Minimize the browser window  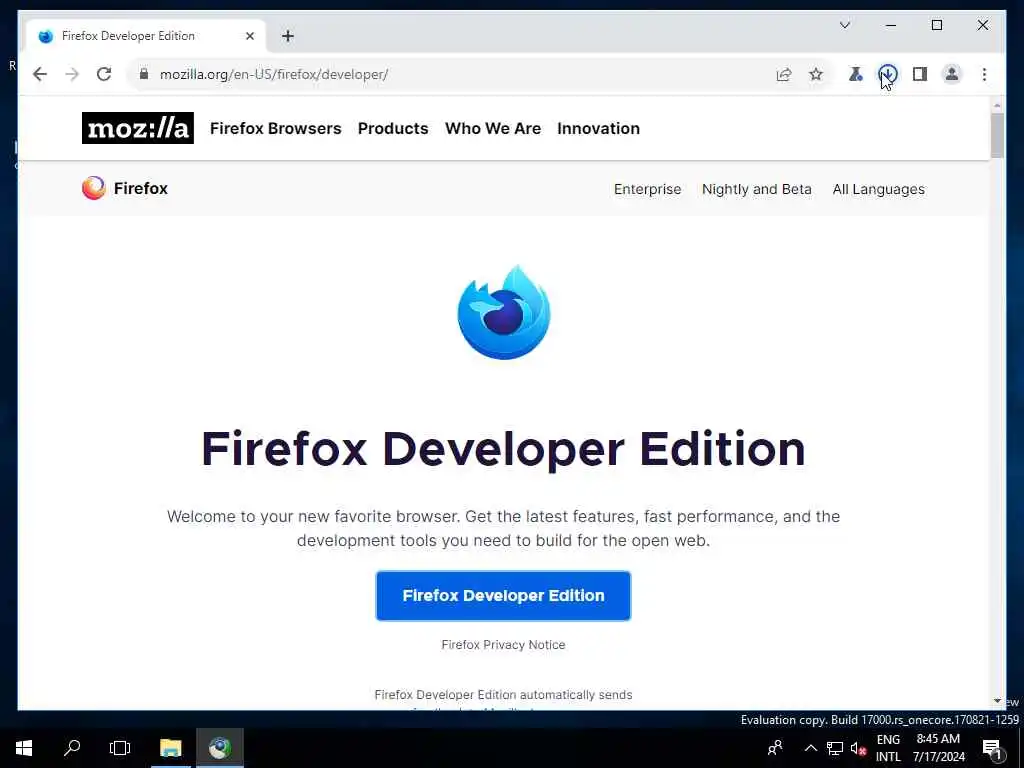(891, 25)
